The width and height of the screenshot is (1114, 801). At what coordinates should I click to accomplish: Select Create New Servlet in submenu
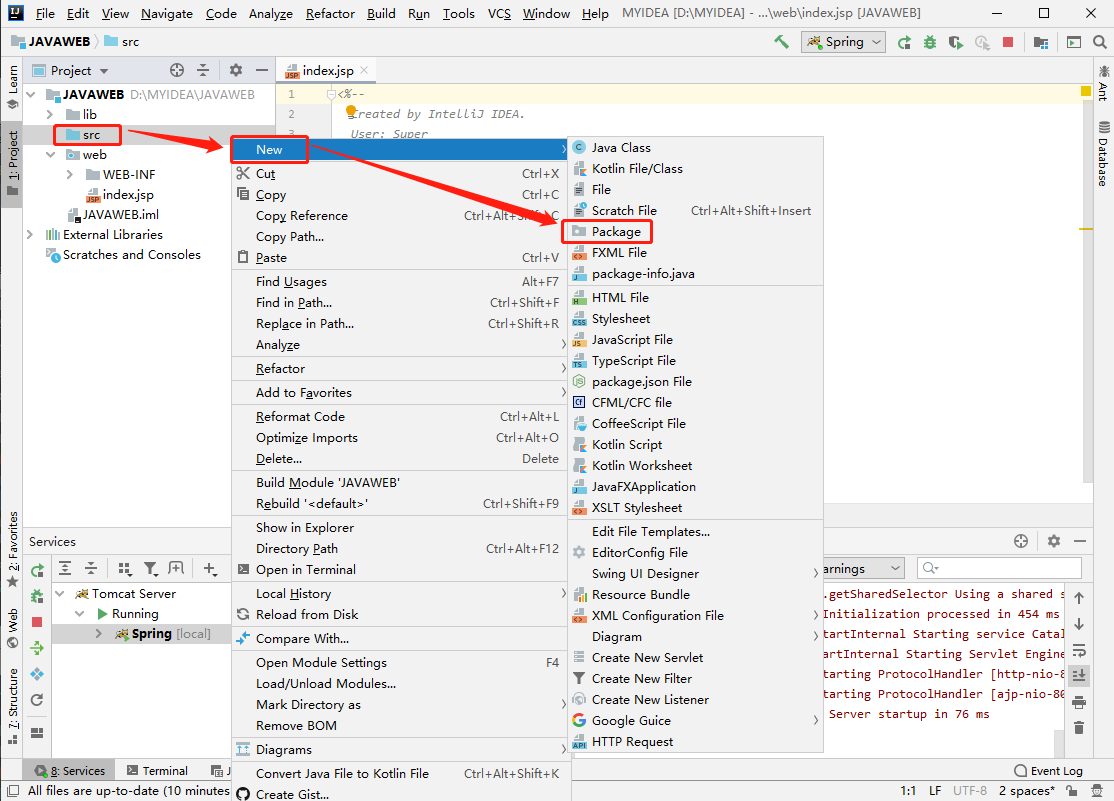click(647, 658)
